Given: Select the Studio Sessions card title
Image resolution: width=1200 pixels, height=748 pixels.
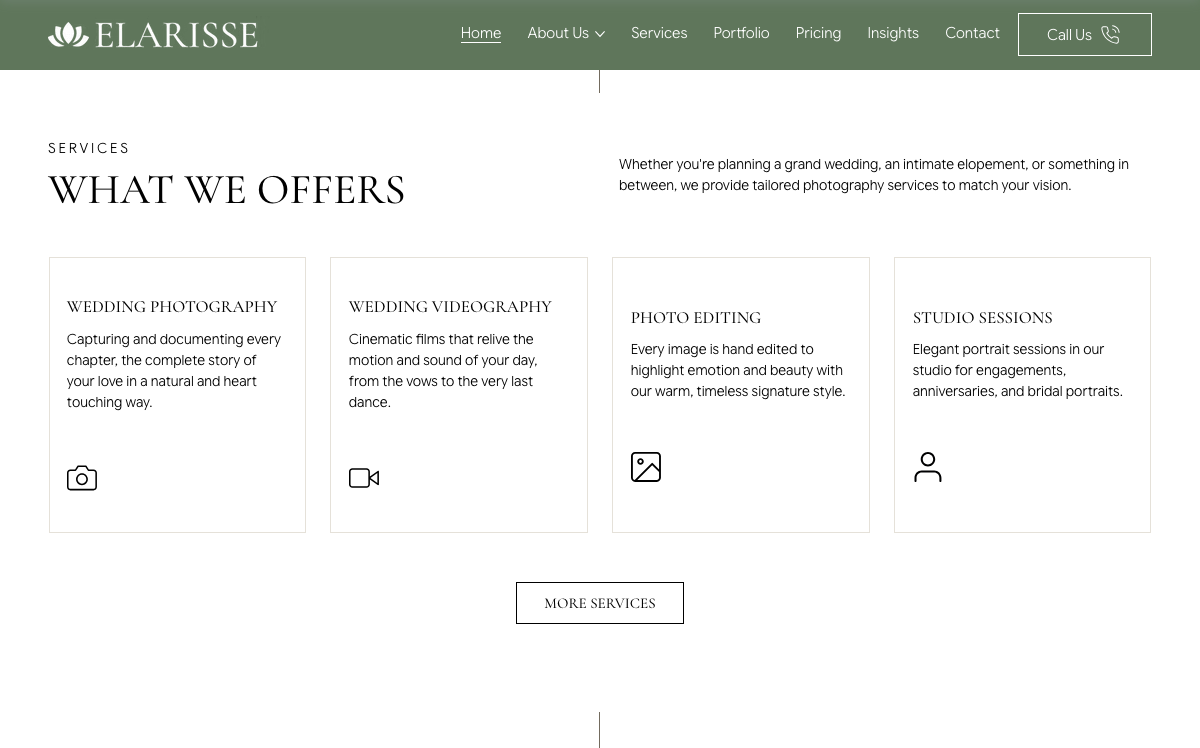Looking at the screenshot, I should point(982,318).
